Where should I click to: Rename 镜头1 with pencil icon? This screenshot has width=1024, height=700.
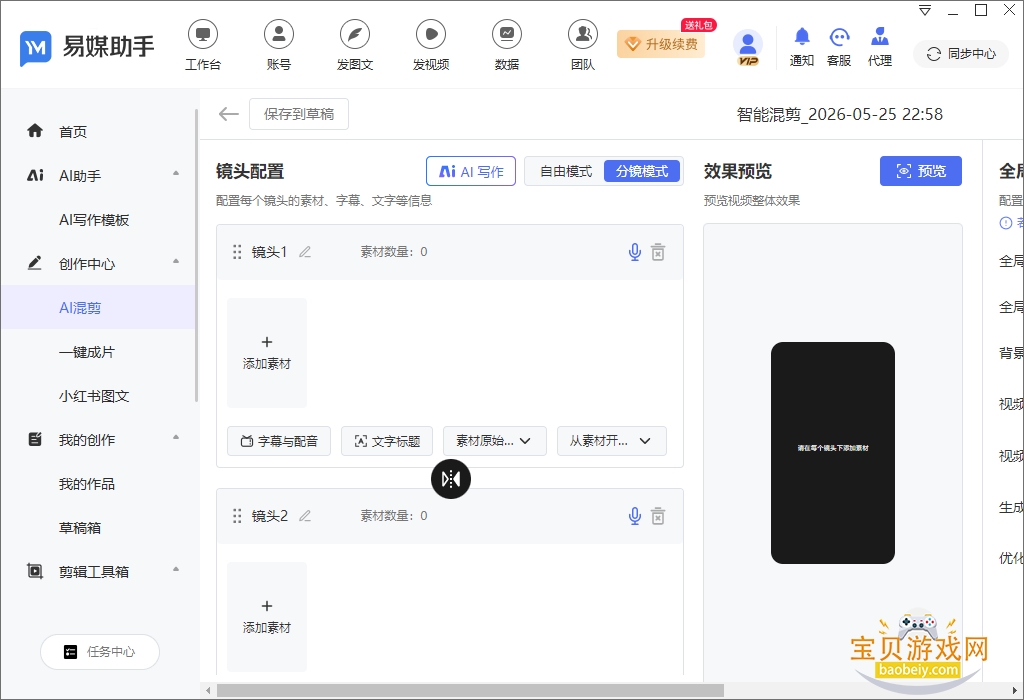pyautogui.click(x=305, y=252)
